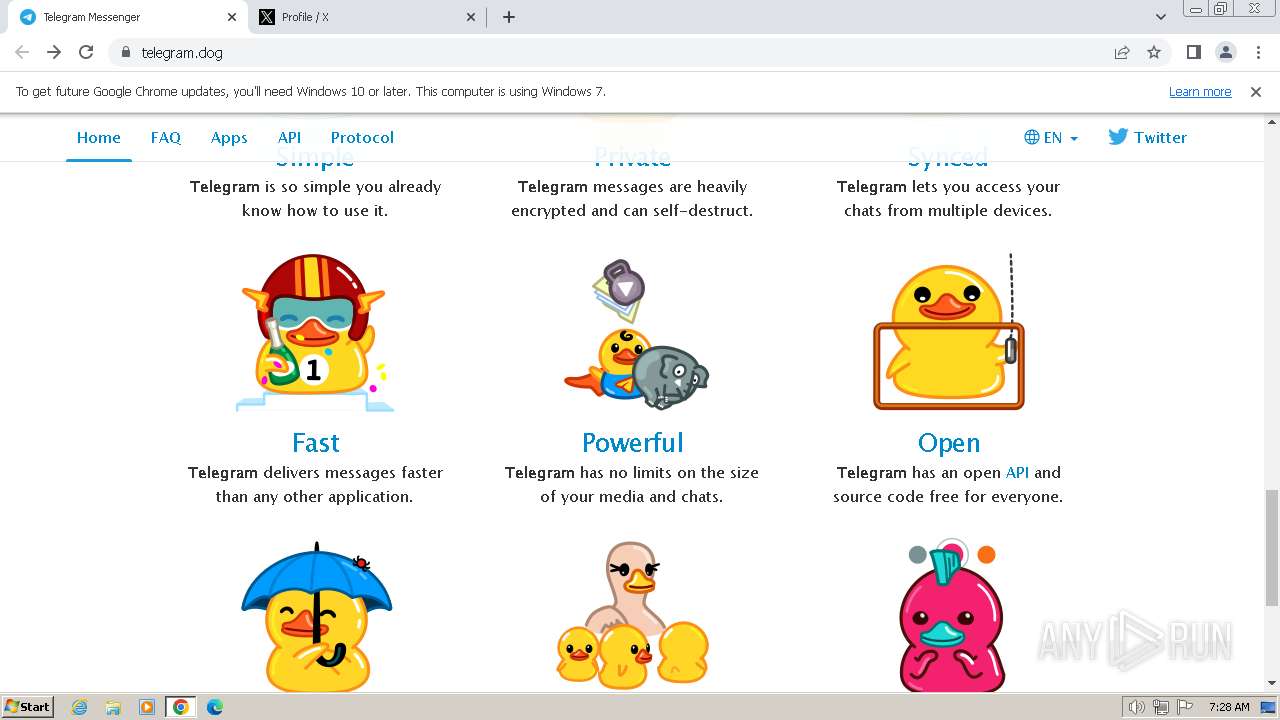Reload the telegram.dog page
This screenshot has width=1280, height=720.
[86, 52]
